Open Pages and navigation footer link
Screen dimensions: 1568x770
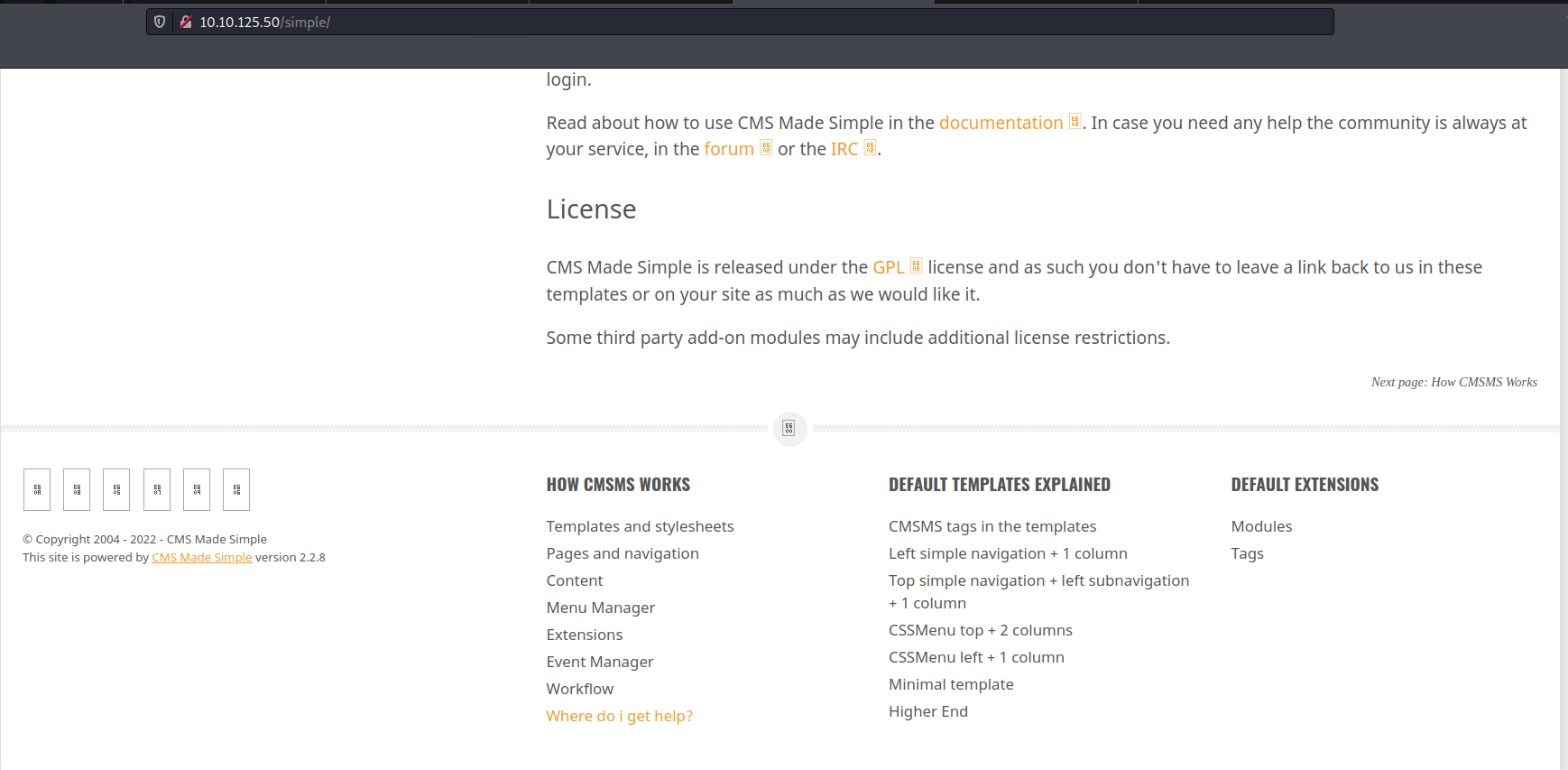coord(623,553)
